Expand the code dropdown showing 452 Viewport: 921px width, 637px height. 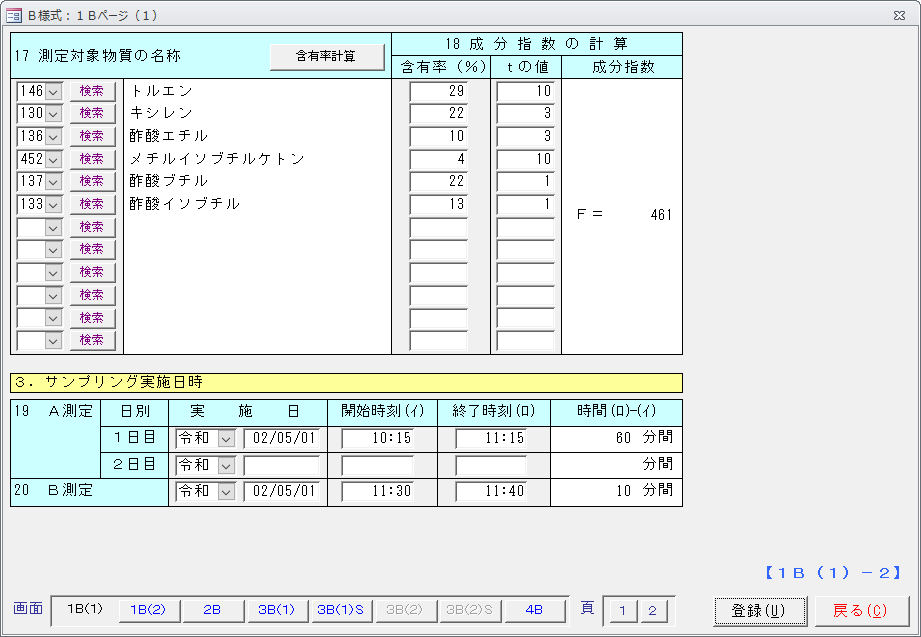tap(54, 159)
